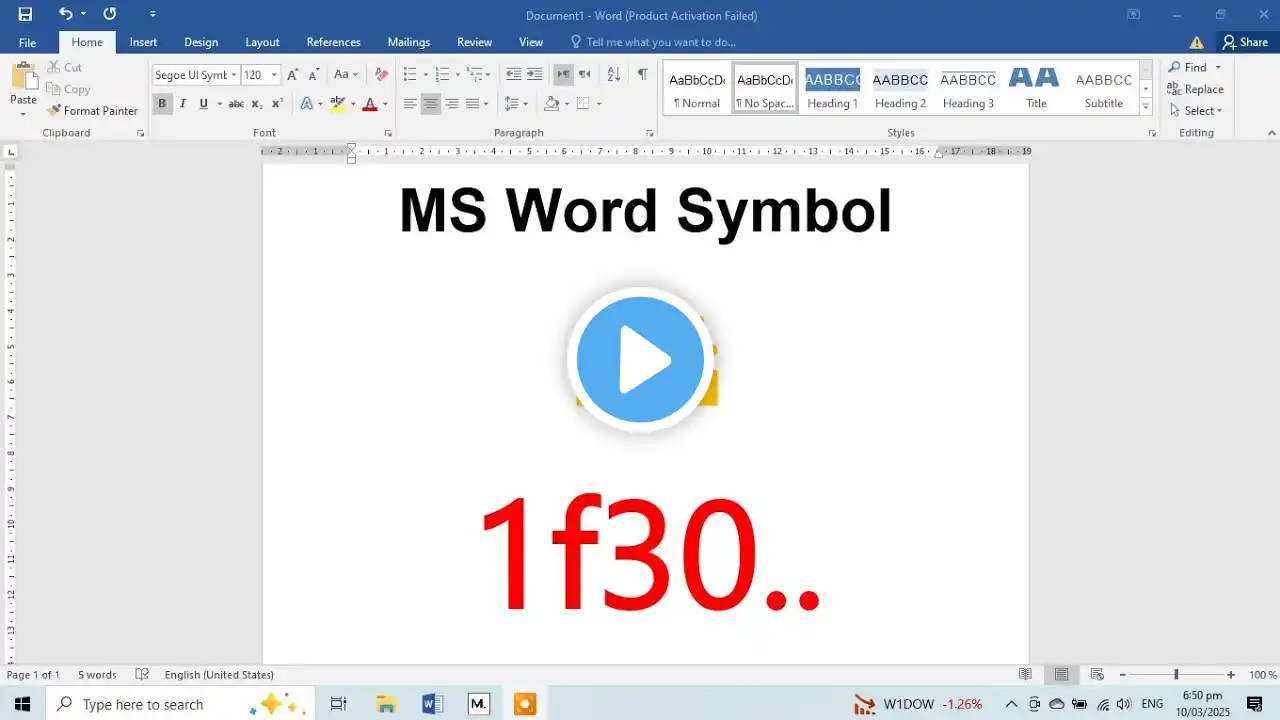Toggle justify alignment
This screenshot has height=720, width=1280.
coord(473,104)
